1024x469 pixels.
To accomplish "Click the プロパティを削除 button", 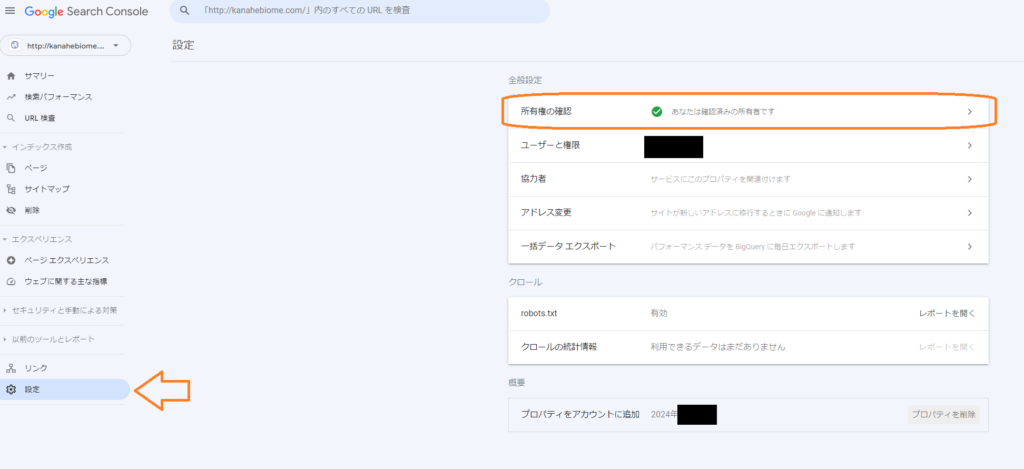I will 943,414.
